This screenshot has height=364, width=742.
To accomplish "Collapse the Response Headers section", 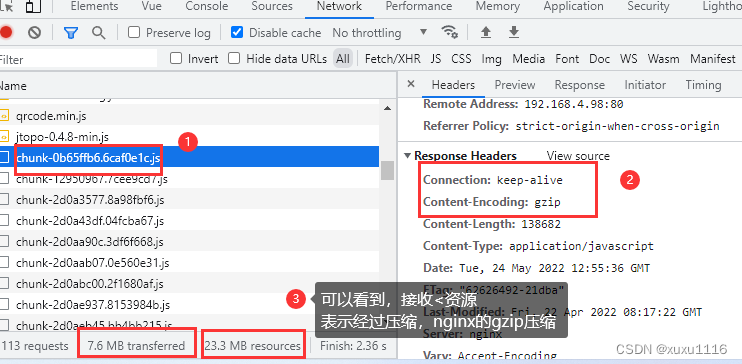I will pos(407,156).
